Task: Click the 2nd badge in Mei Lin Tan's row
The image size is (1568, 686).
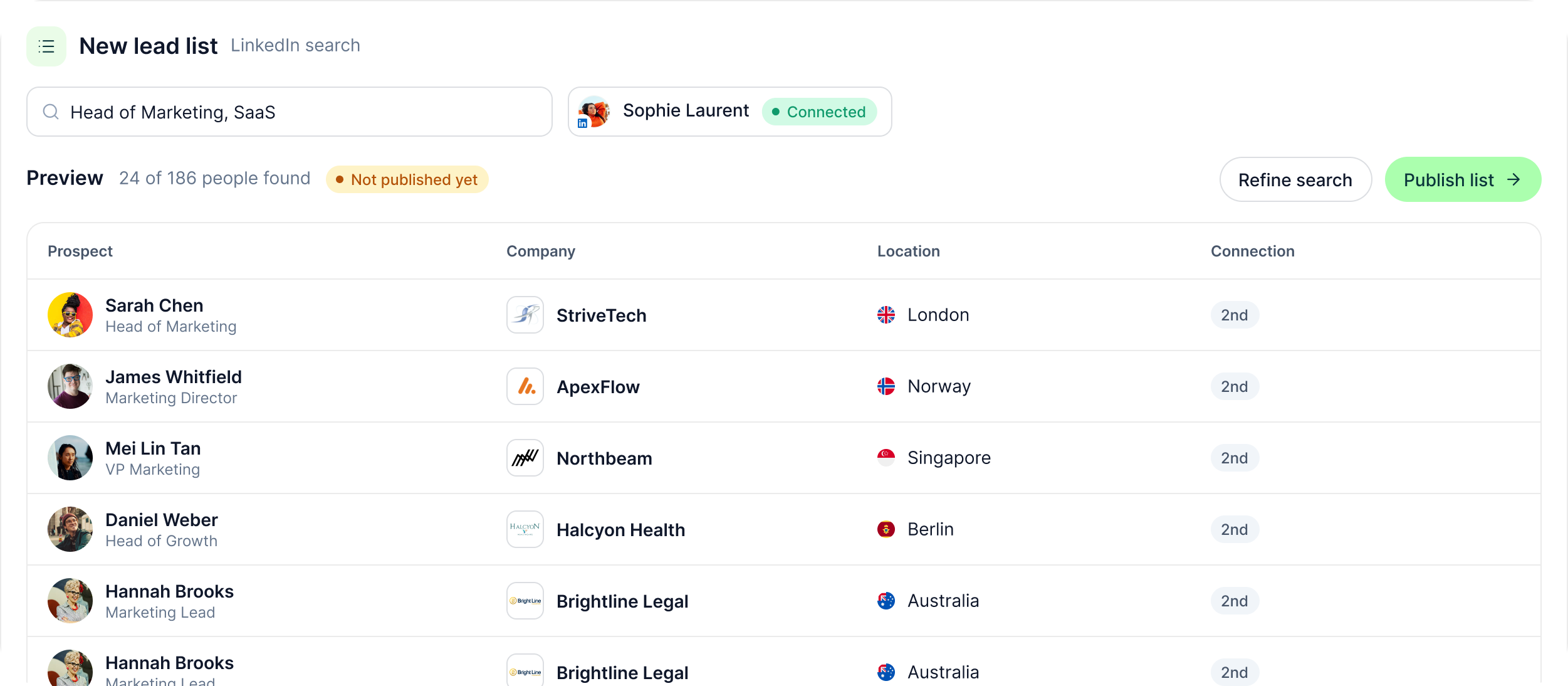Action: pos(1235,458)
